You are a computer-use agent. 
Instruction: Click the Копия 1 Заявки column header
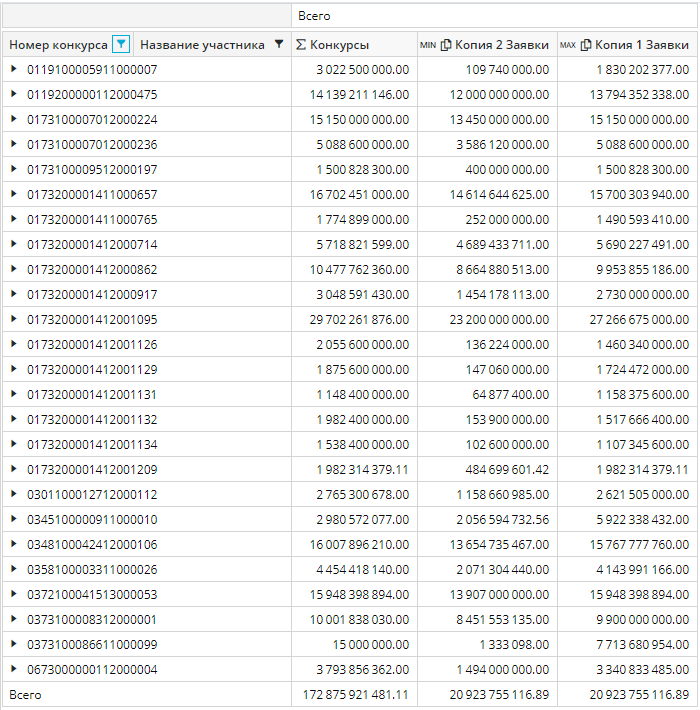click(640, 45)
